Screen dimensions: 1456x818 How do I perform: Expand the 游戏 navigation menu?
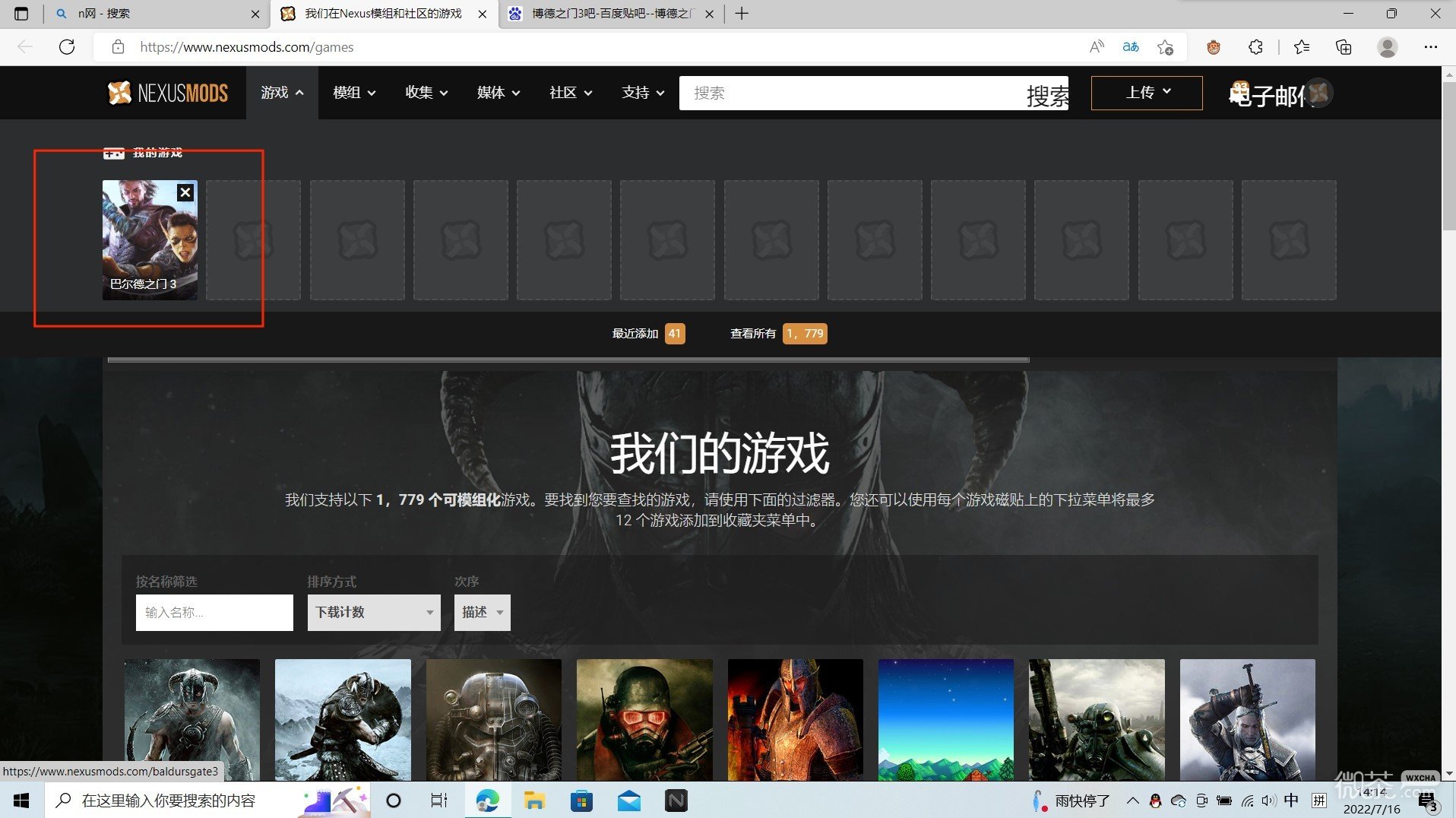pyautogui.click(x=282, y=93)
